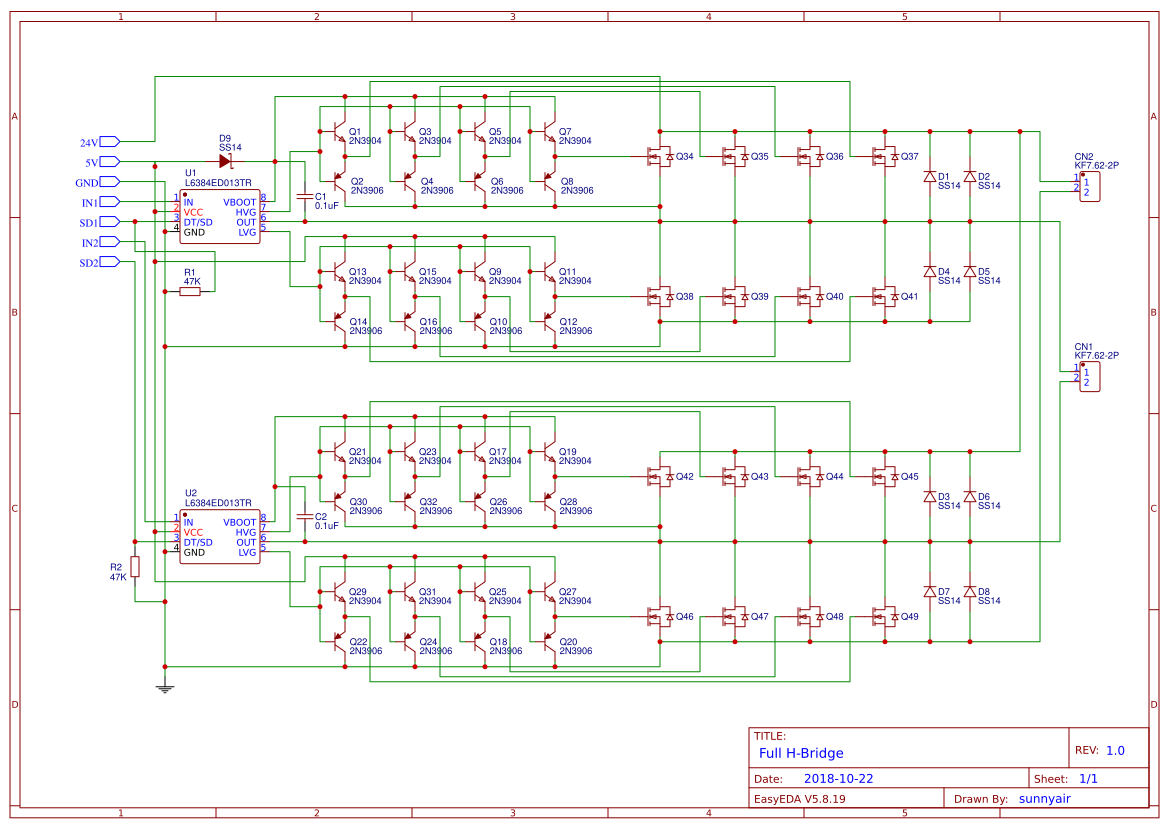This screenshot has height=828, width=1169.
Task: Click the Full H-Bridge title text
Action: pyautogui.click(x=800, y=753)
